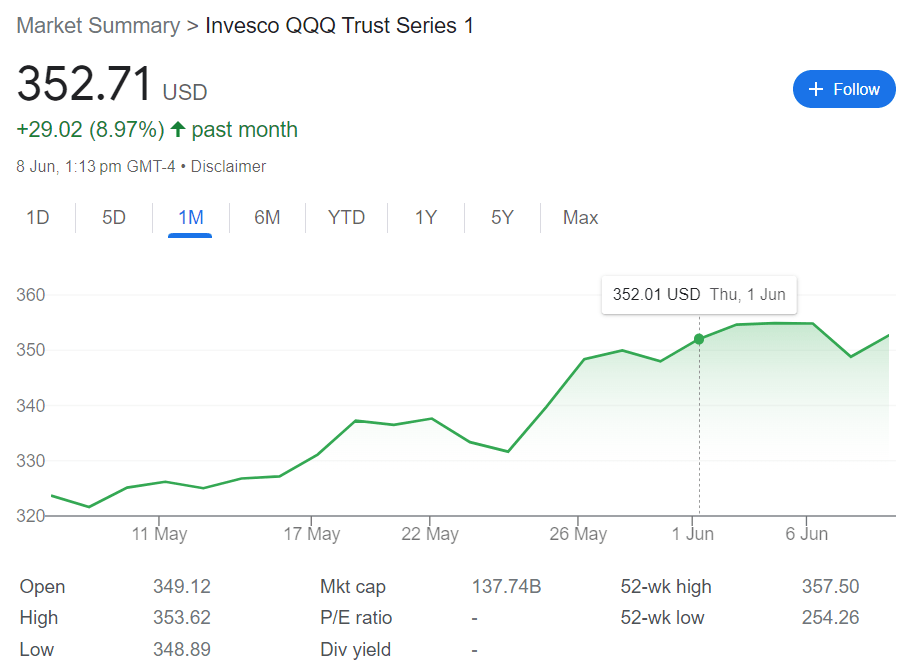Click the 26 May axis label
Image resolution: width=902 pixels, height=670 pixels.
(578, 534)
